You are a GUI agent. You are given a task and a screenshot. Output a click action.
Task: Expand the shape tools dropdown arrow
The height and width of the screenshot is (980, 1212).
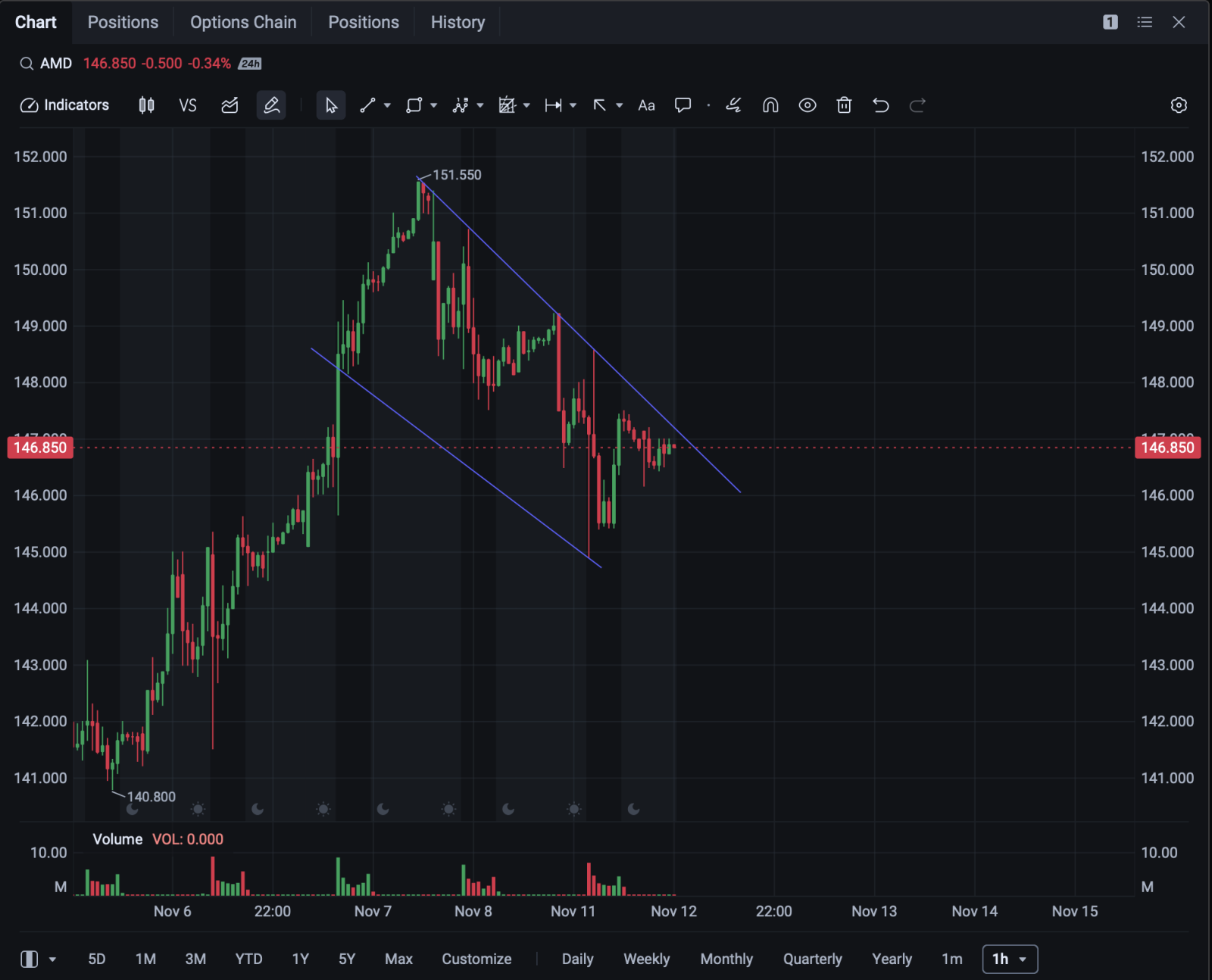[433, 105]
